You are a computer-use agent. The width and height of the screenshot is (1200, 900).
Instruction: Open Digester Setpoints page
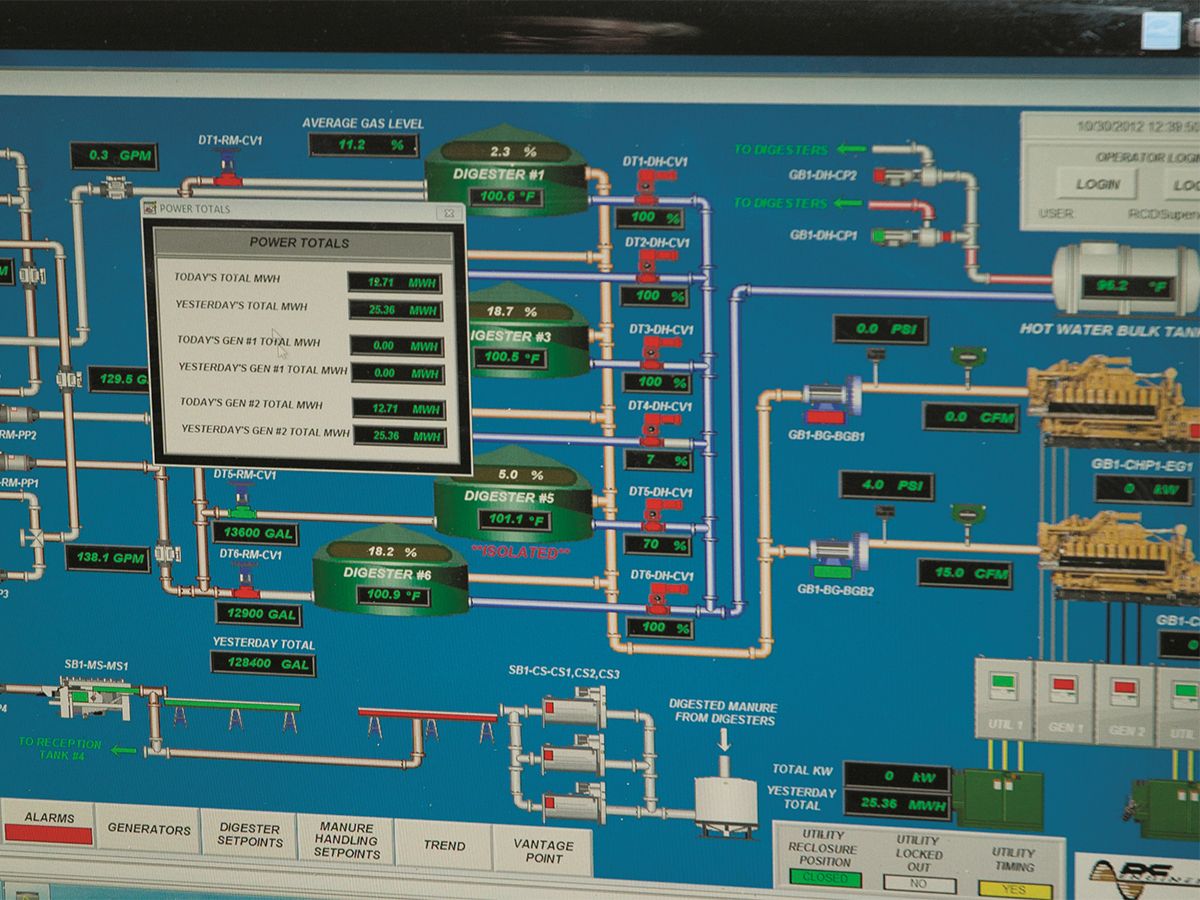pos(249,835)
